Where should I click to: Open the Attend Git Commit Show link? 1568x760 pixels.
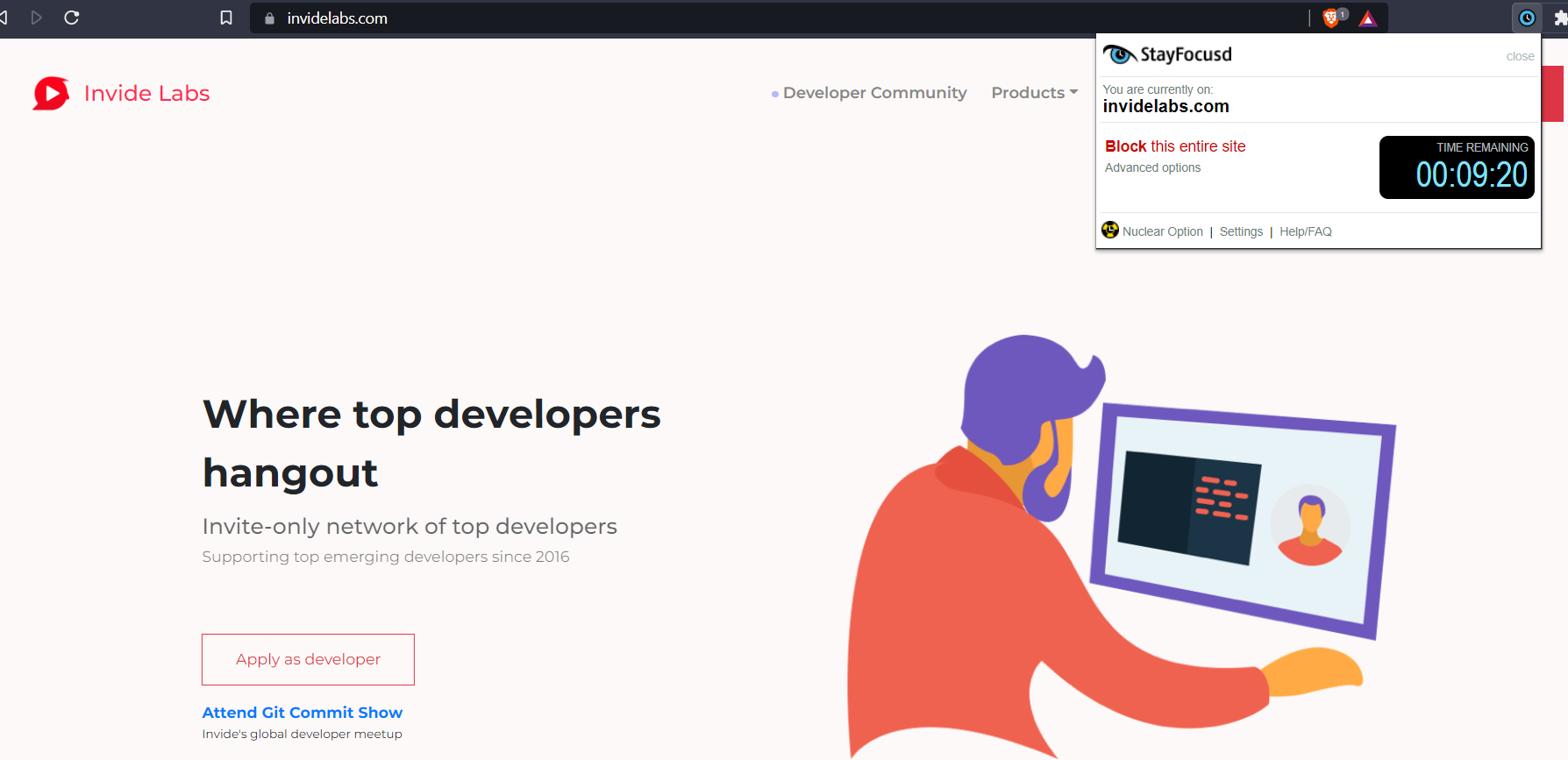click(x=302, y=713)
